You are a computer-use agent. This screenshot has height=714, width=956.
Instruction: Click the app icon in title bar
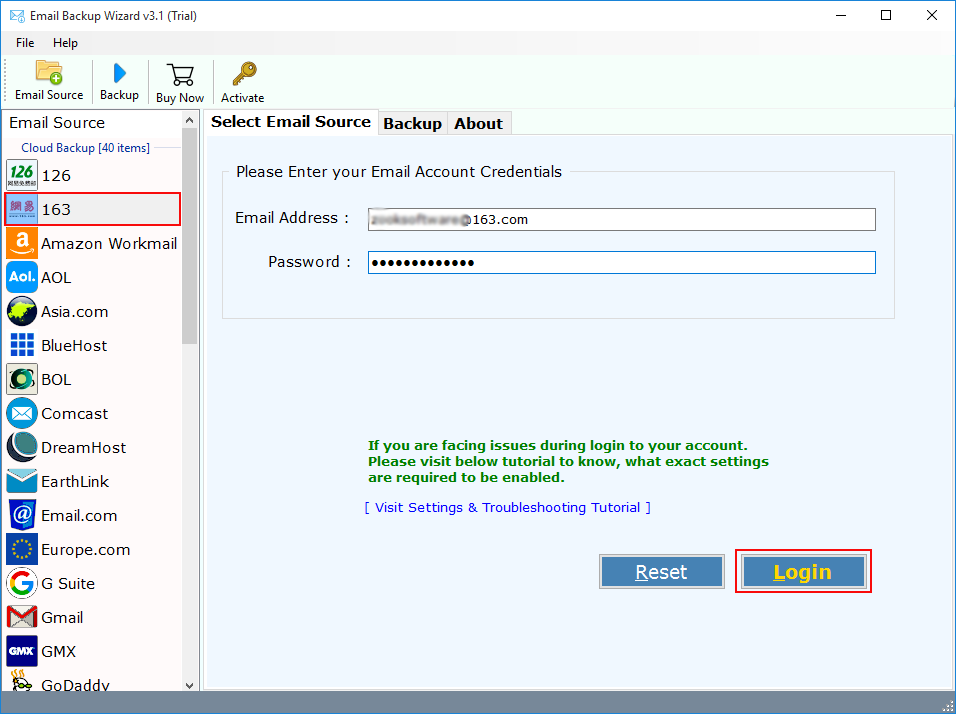[x=17, y=16]
